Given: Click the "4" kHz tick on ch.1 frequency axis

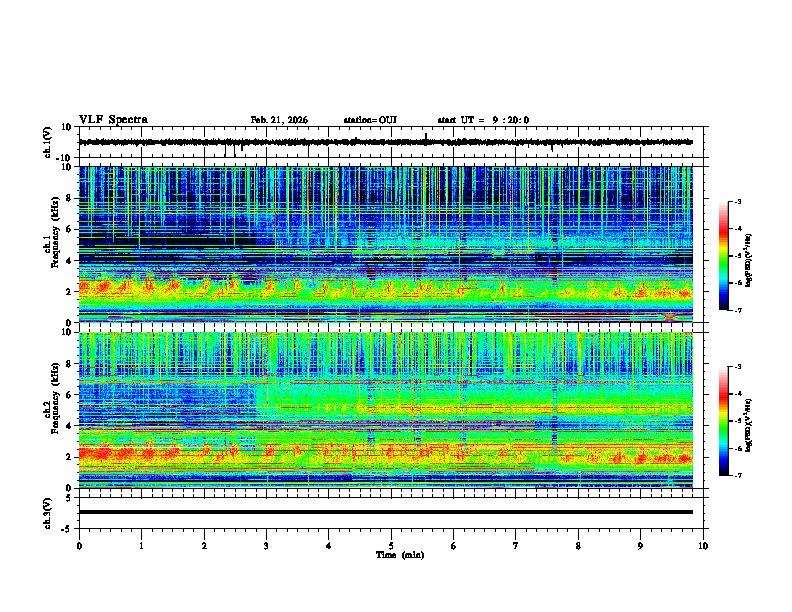Looking at the screenshot, I should coord(70,261).
